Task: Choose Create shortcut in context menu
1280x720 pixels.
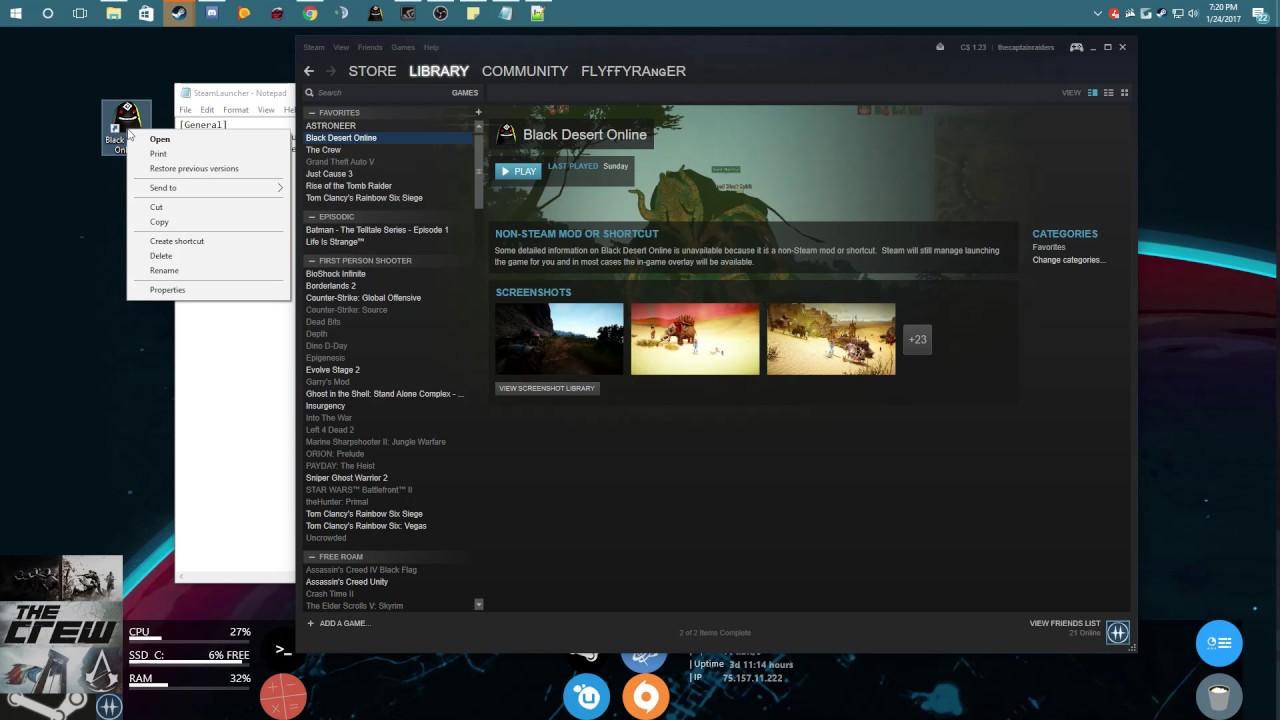Action: click(208, 241)
